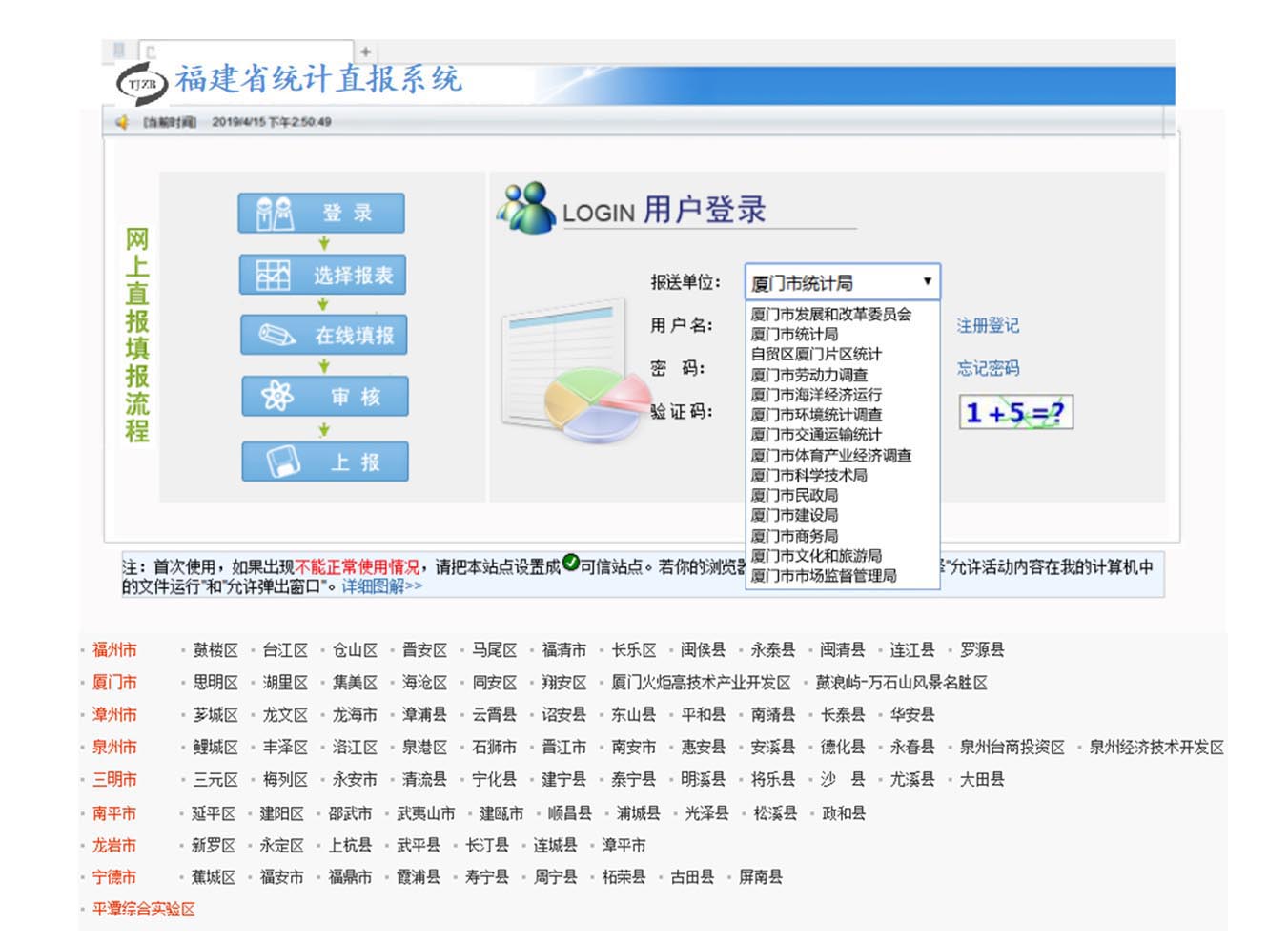Select the current browser tab
The image size is (1288, 944).
[x=246, y=51]
